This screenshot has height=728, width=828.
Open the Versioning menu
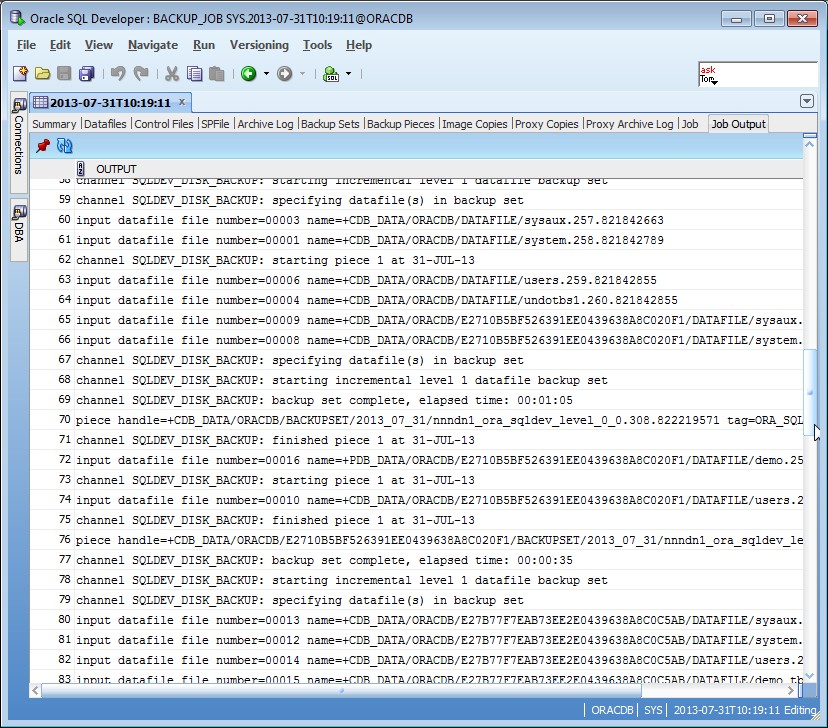[x=259, y=45]
